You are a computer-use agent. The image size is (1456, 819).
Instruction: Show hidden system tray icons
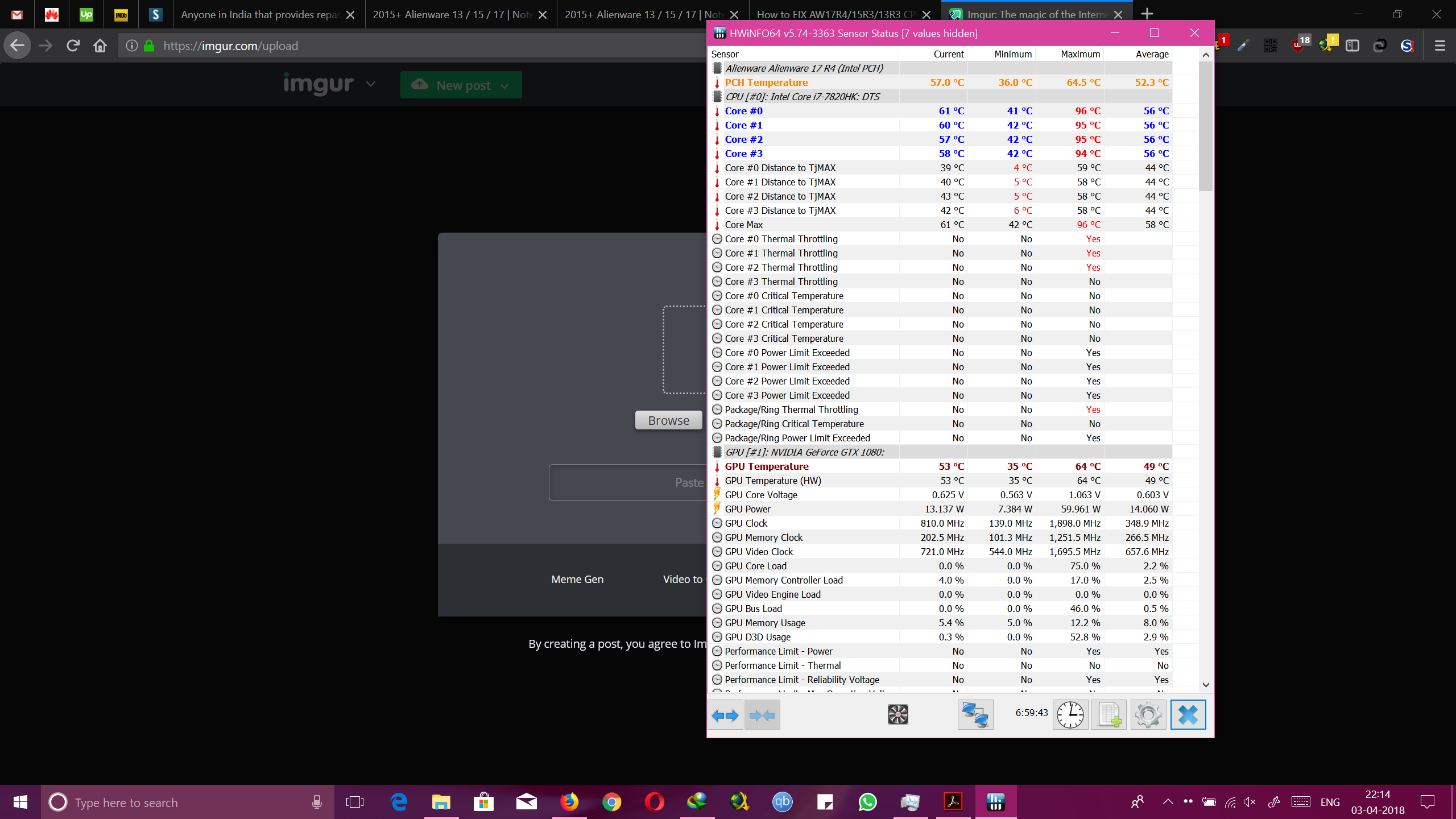click(x=1168, y=802)
